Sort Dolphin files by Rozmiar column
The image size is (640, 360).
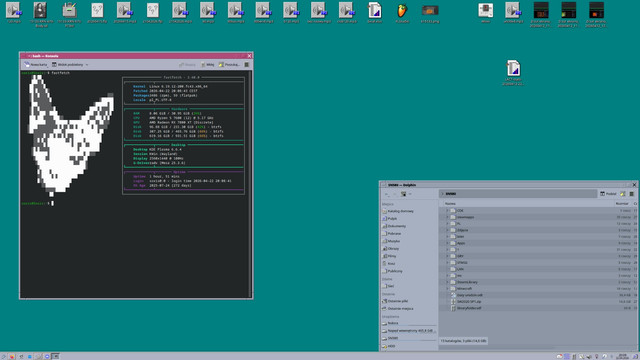[622, 203]
